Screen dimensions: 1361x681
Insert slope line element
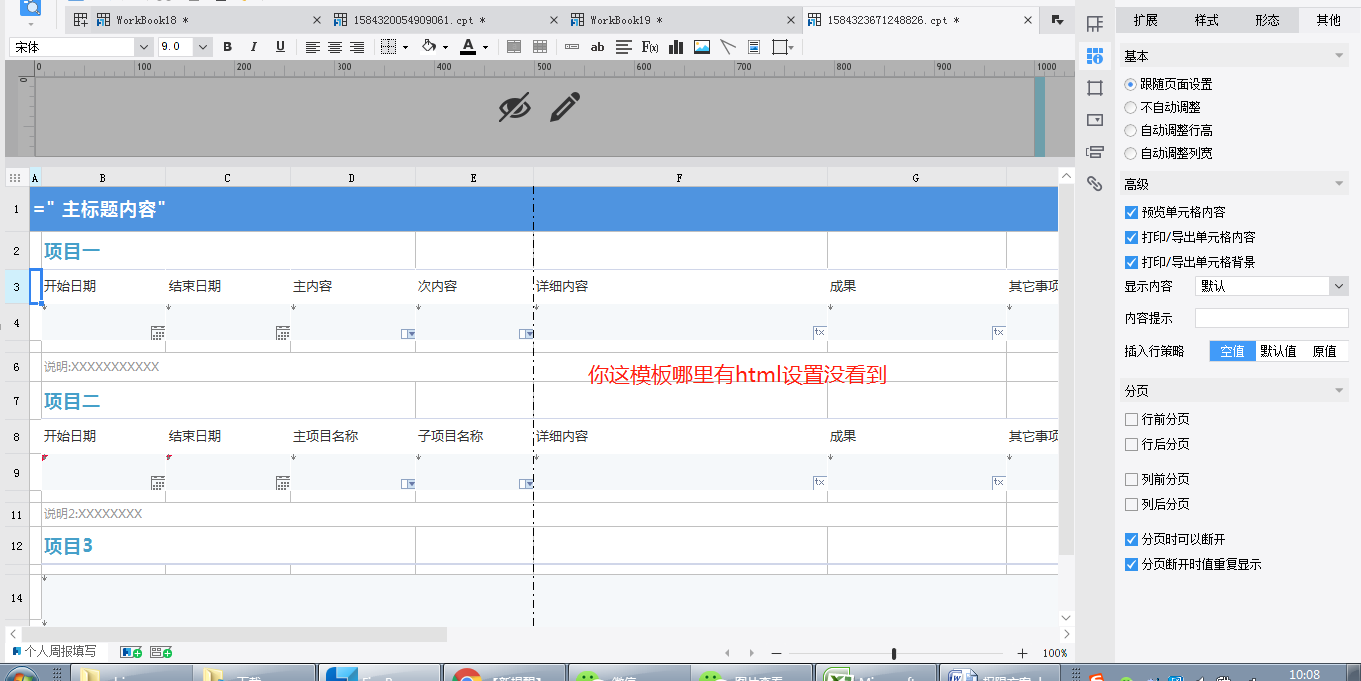pos(728,47)
